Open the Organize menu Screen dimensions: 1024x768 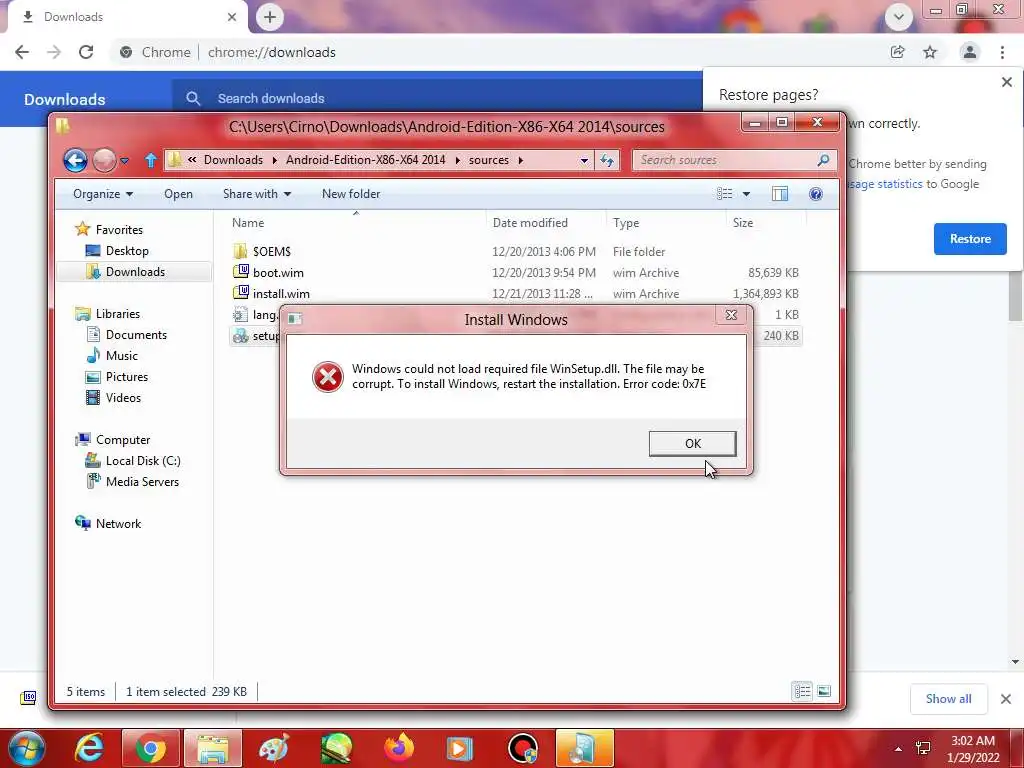[x=103, y=194]
